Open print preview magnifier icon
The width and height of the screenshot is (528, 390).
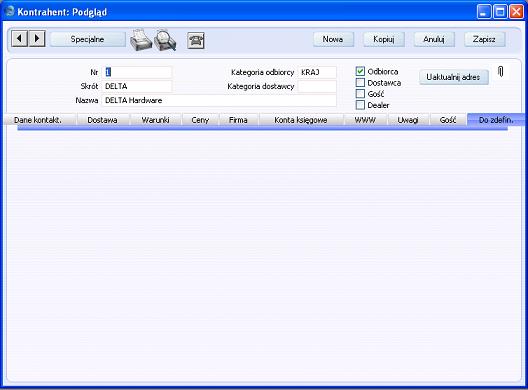pyautogui.click(x=165, y=40)
